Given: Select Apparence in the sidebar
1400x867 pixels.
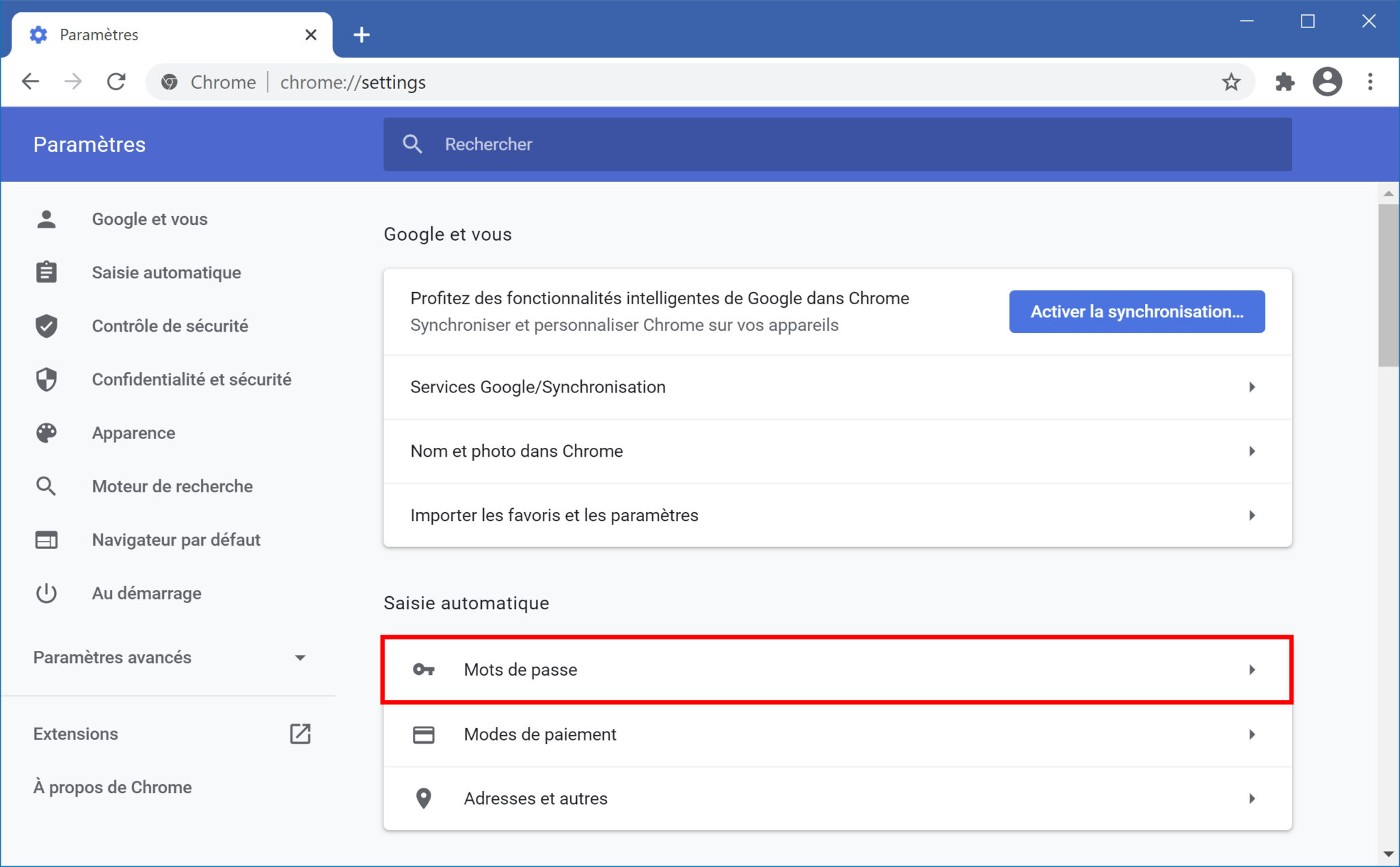Looking at the screenshot, I should (133, 433).
